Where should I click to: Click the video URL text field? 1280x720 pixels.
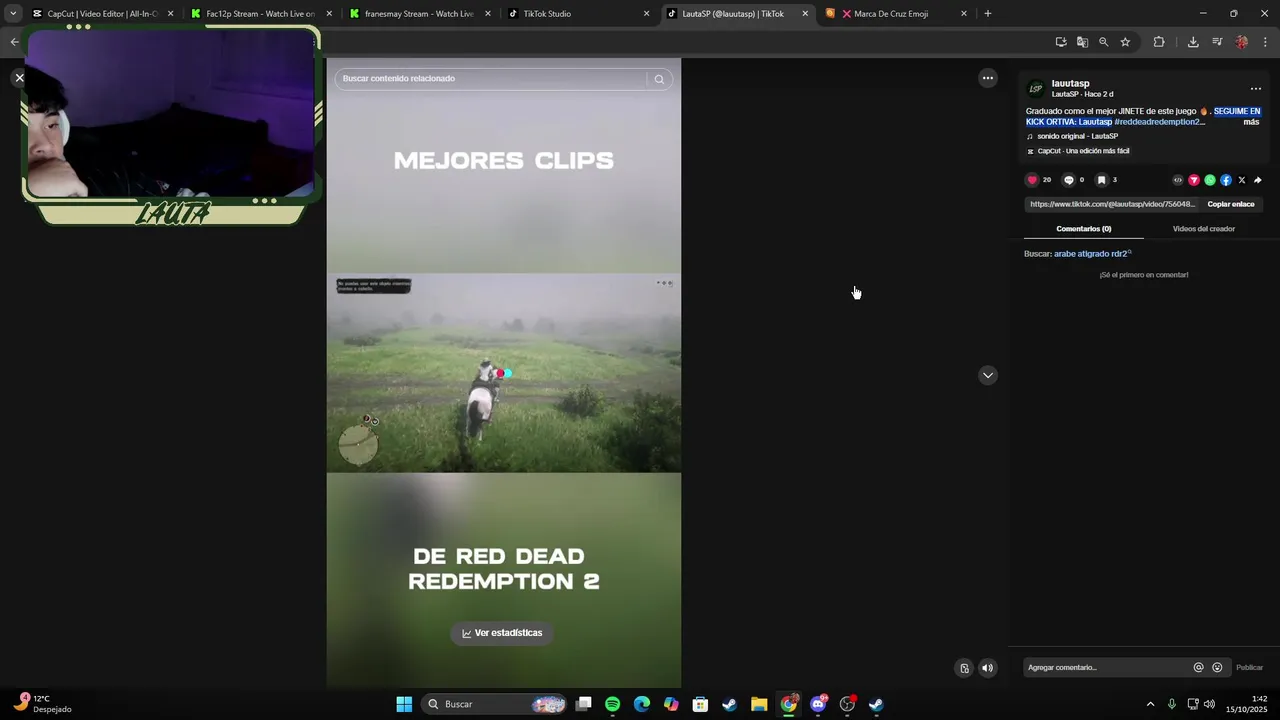(1112, 204)
